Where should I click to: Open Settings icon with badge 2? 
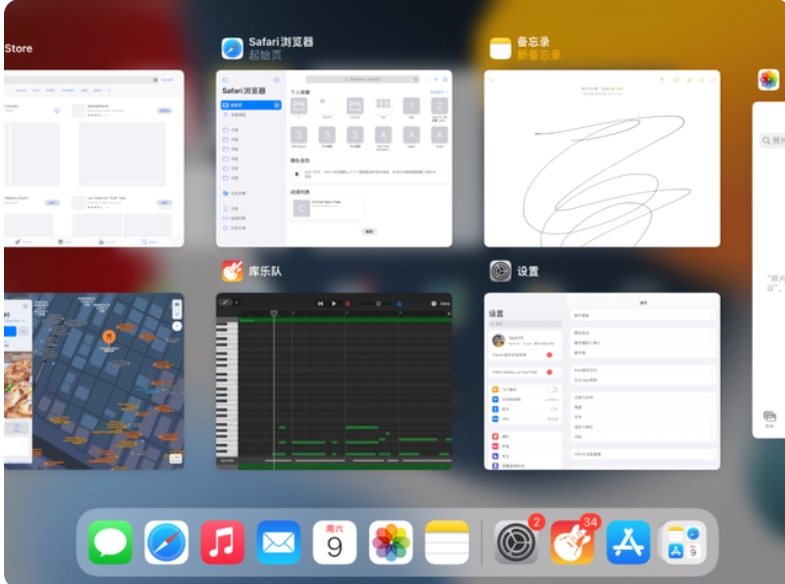(x=516, y=542)
